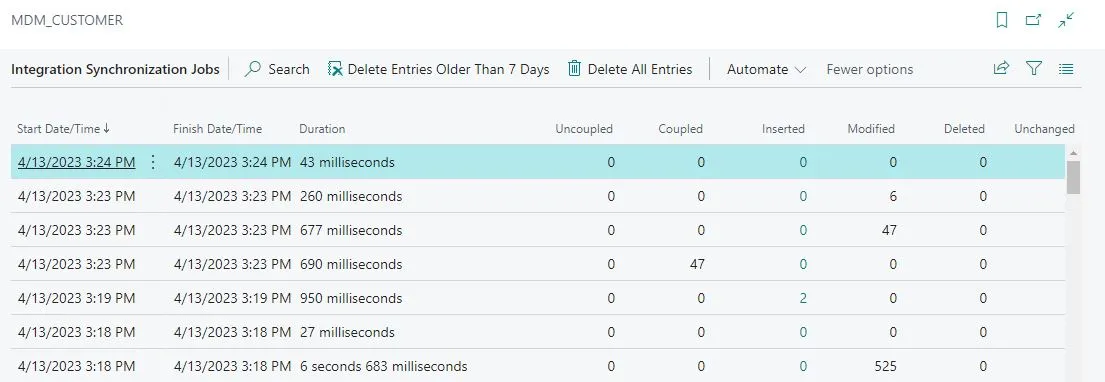Open the 4/13/2023 3:24 PM entry link

pos(76,162)
